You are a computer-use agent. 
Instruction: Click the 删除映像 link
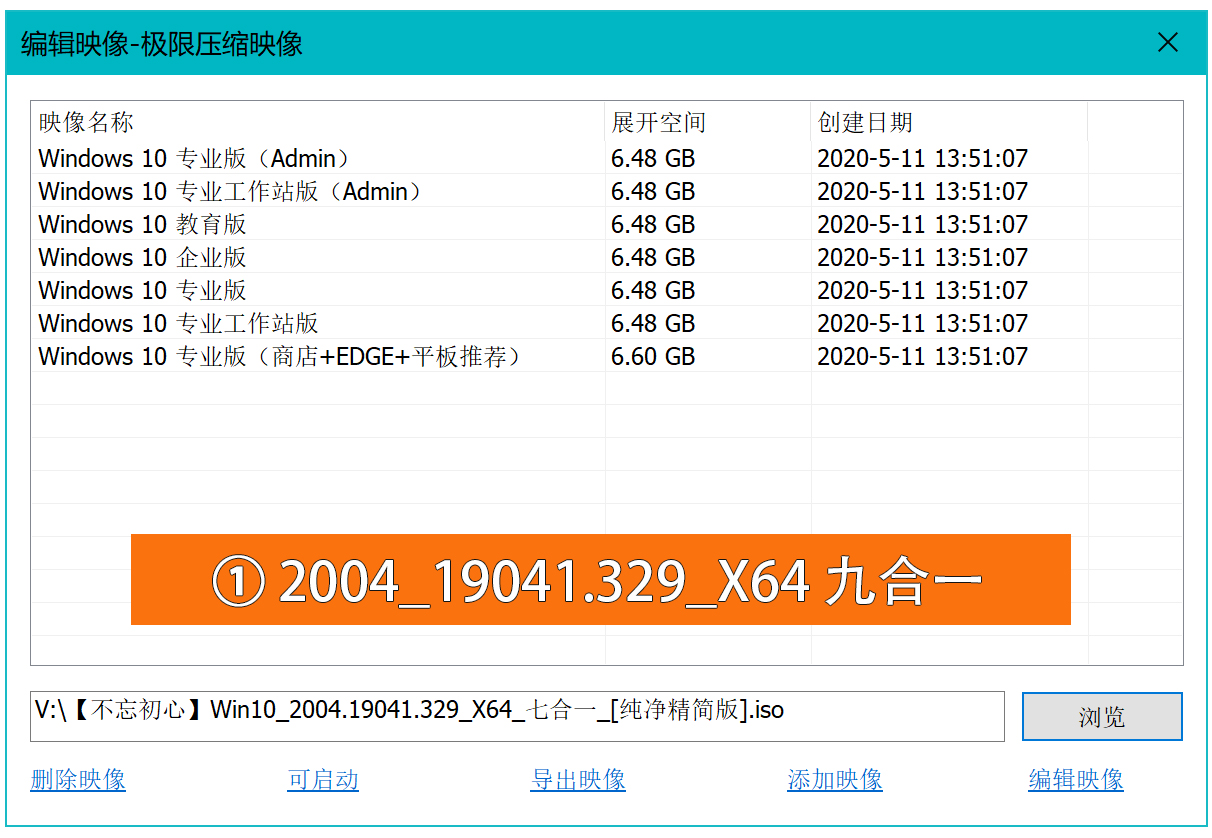pyautogui.click(x=78, y=780)
